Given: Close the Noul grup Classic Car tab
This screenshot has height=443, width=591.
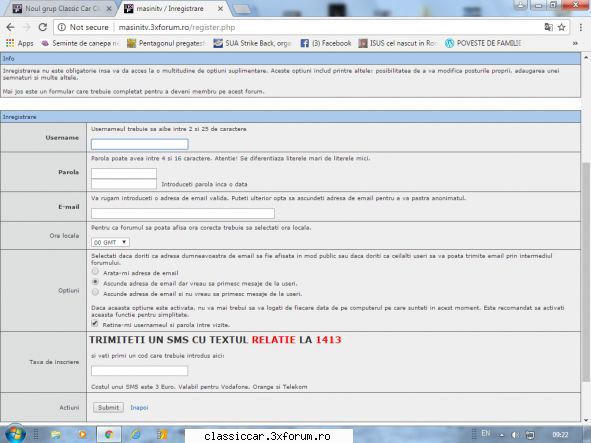Looking at the screenshot, I should point(109,8).
